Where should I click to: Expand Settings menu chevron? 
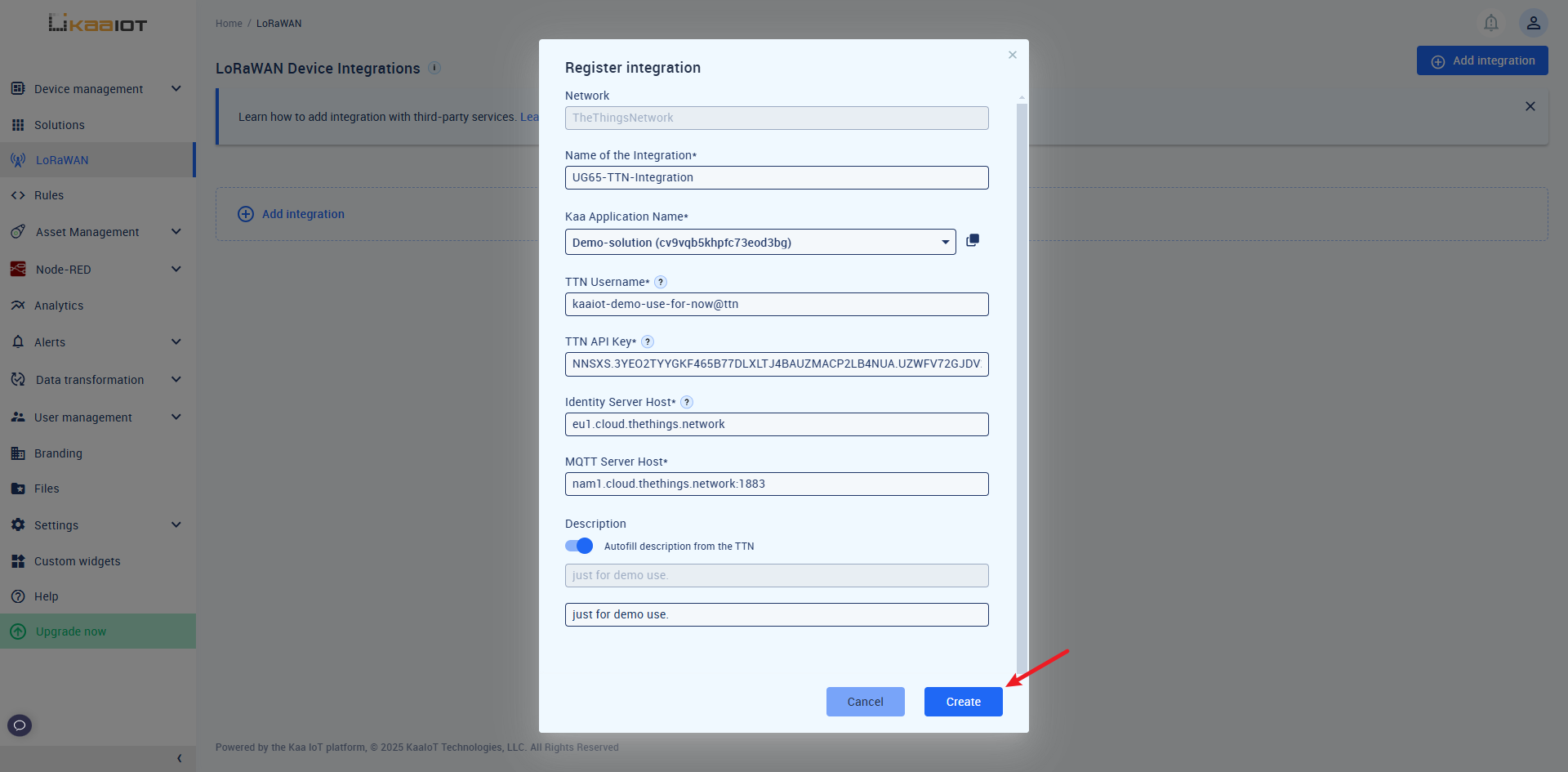(176, 524)
